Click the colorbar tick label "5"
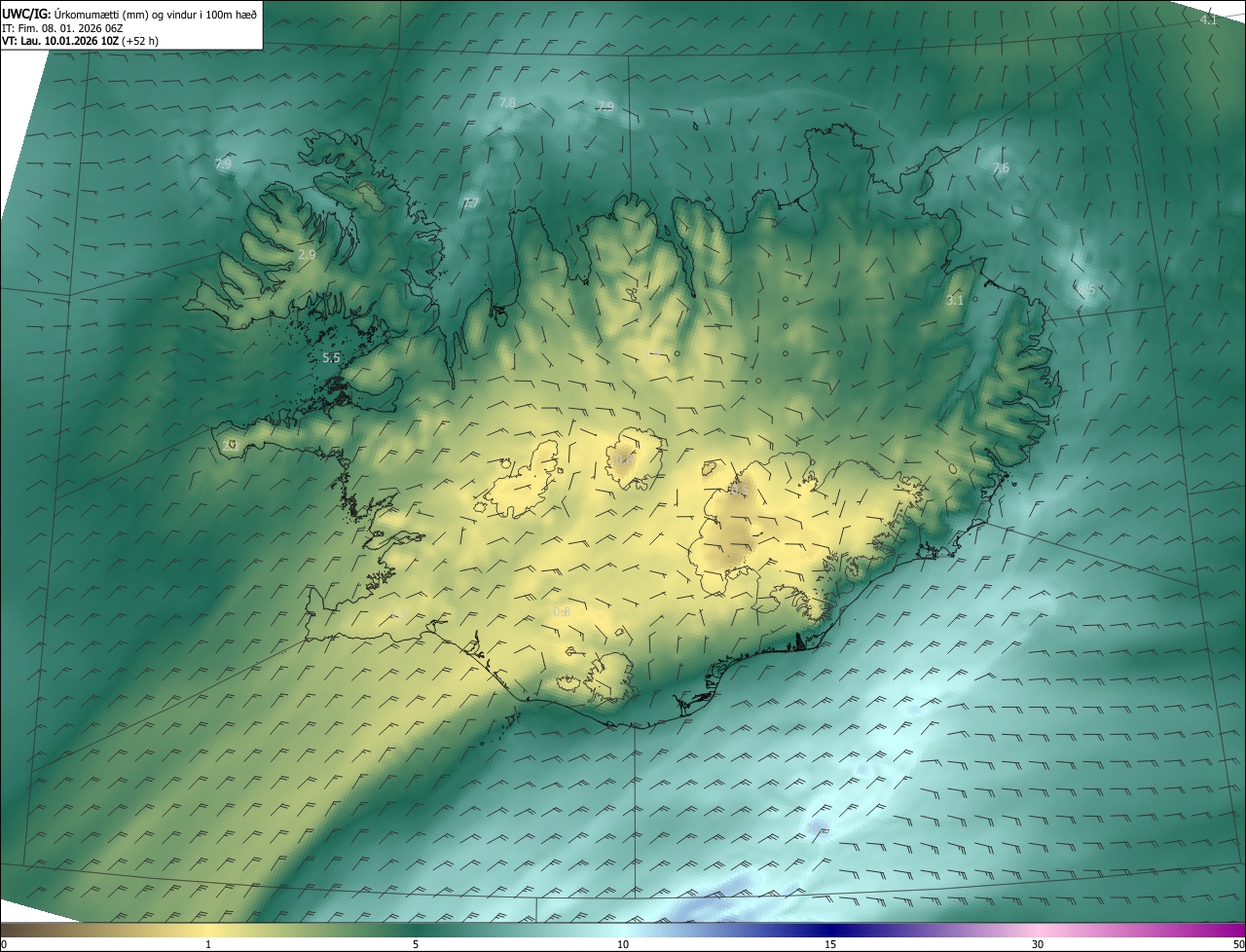 coord(416,944)
